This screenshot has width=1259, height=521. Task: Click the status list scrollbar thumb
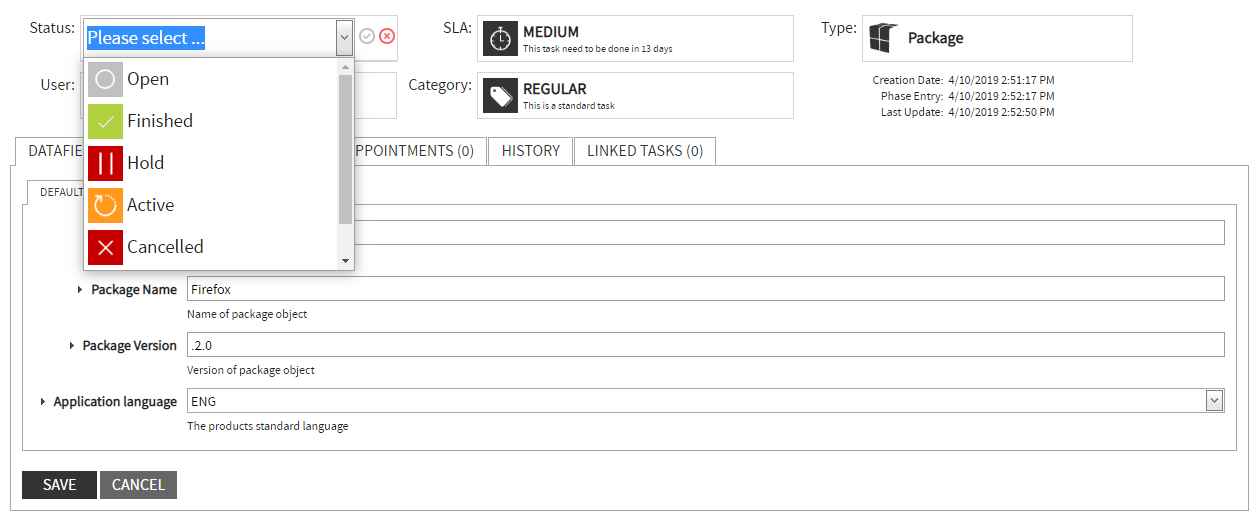(x=346, y=149)
